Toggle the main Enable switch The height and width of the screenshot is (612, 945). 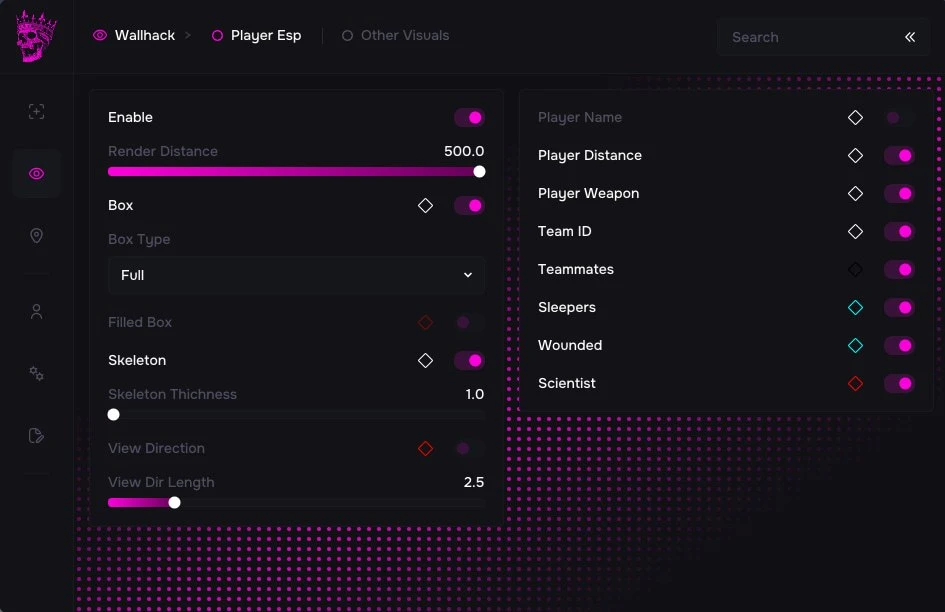click(469, 118)
